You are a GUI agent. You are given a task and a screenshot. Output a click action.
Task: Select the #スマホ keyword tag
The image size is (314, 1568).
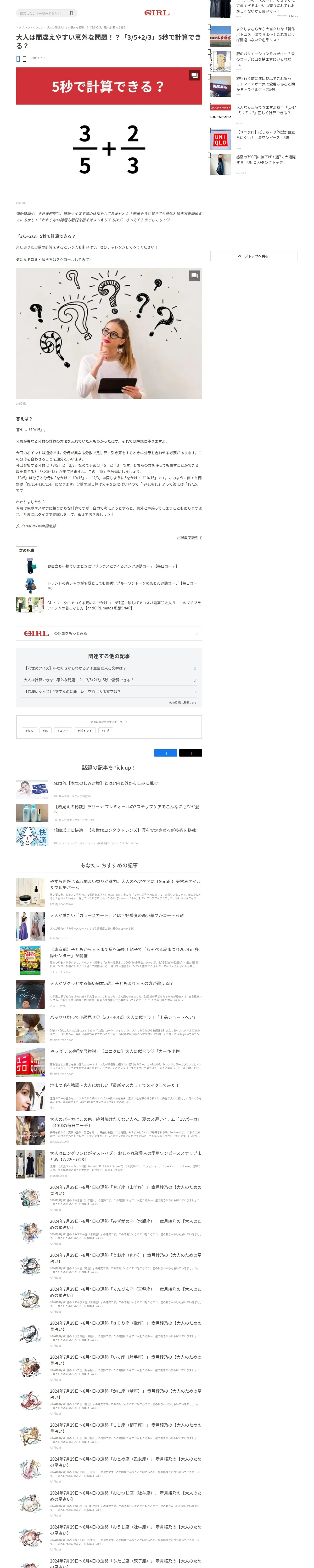point(63,730)
